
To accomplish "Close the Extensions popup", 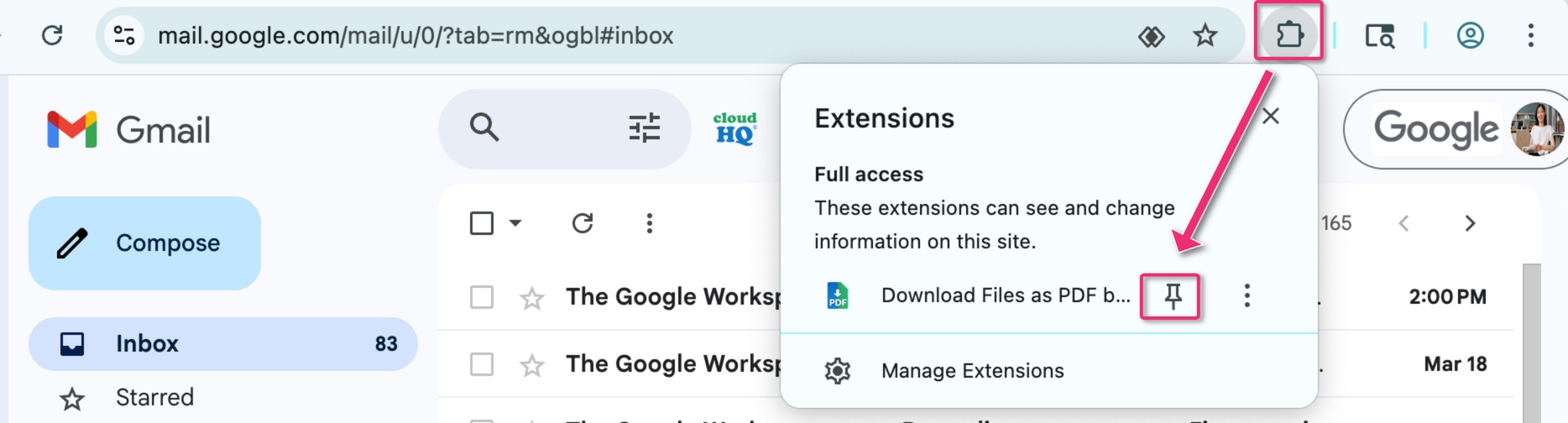I will (1271, 117).
